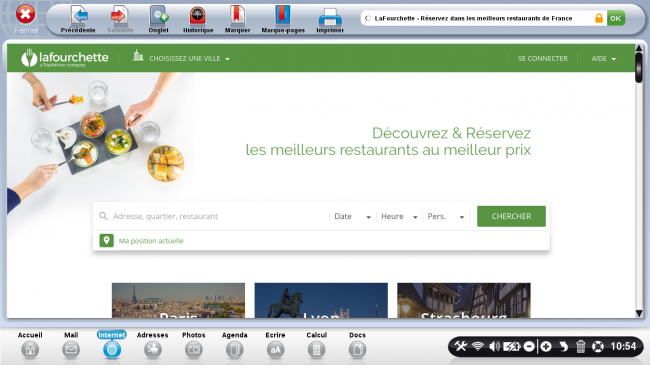The image size is (650, 365).
Task: Click Se connecter
Action: coord(543,58)
